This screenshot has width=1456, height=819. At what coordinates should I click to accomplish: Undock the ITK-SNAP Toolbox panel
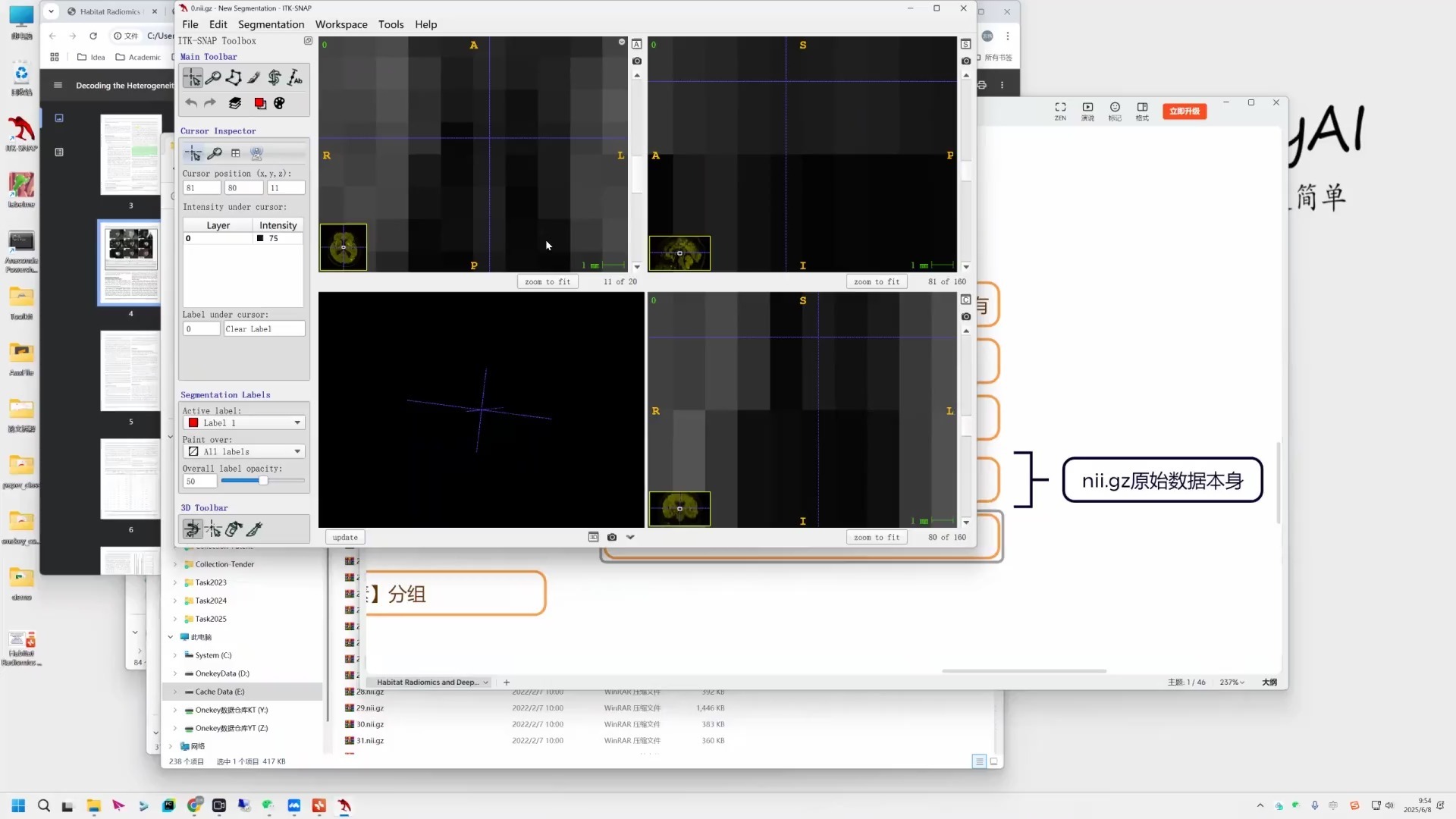(x=308, y=41)
